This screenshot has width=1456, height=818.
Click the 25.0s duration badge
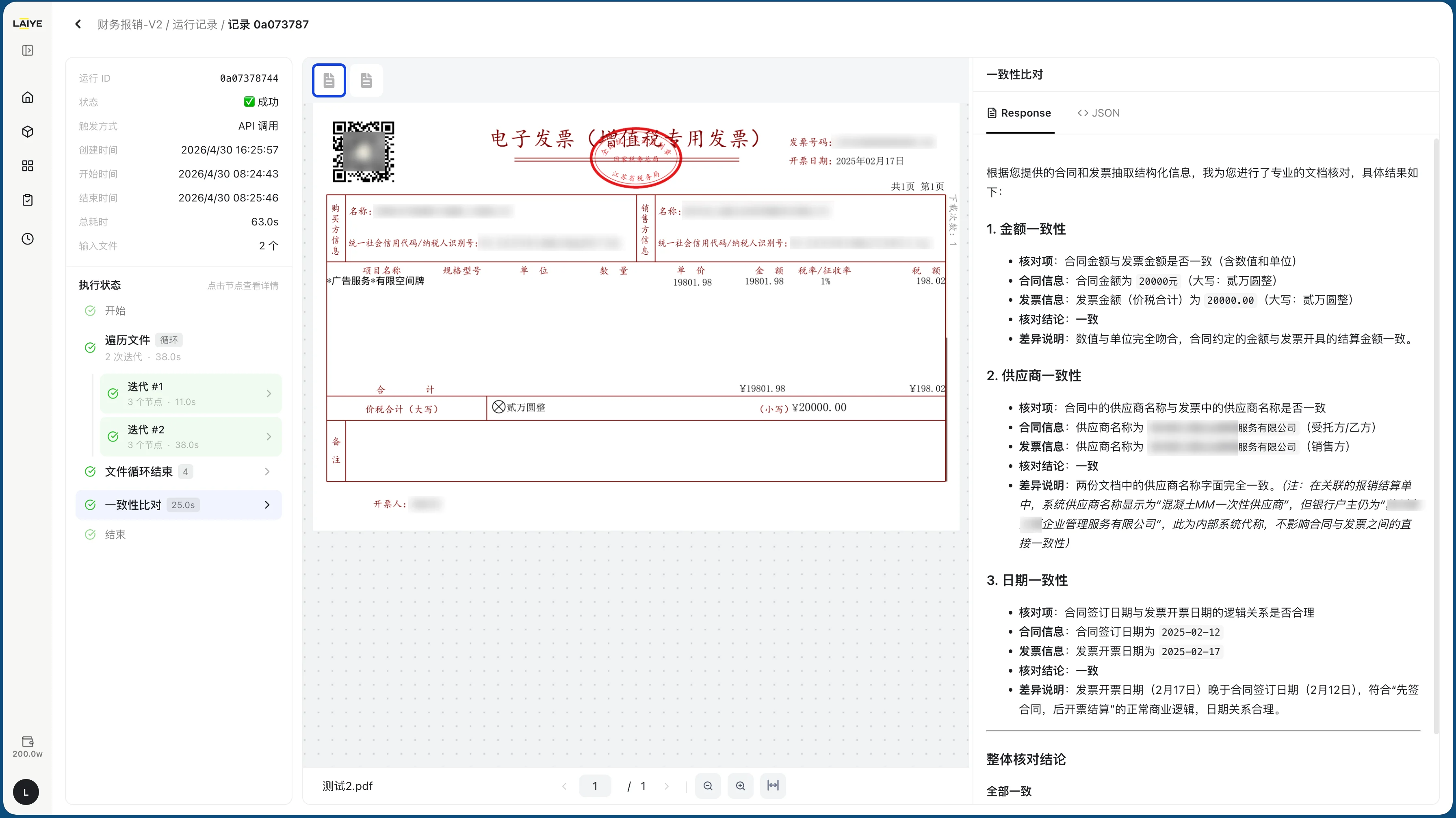tap(183, 505)
